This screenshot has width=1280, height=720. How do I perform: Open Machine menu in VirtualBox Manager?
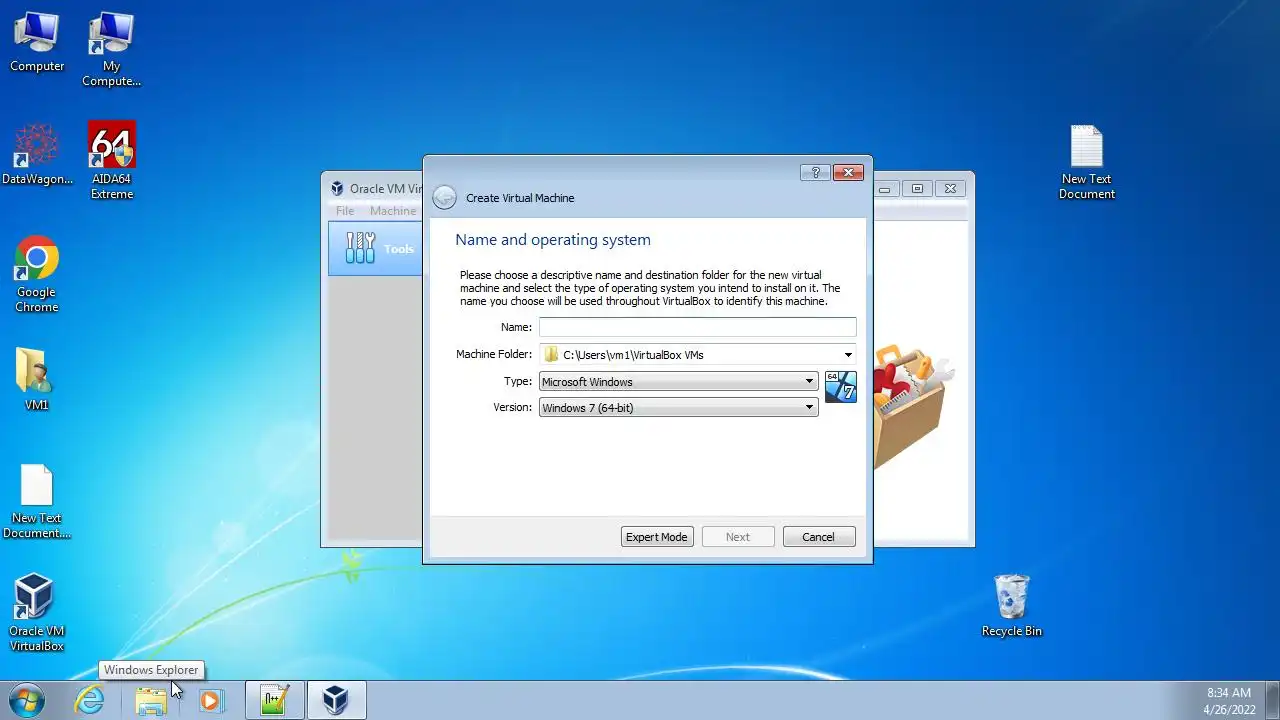(393, 211)
